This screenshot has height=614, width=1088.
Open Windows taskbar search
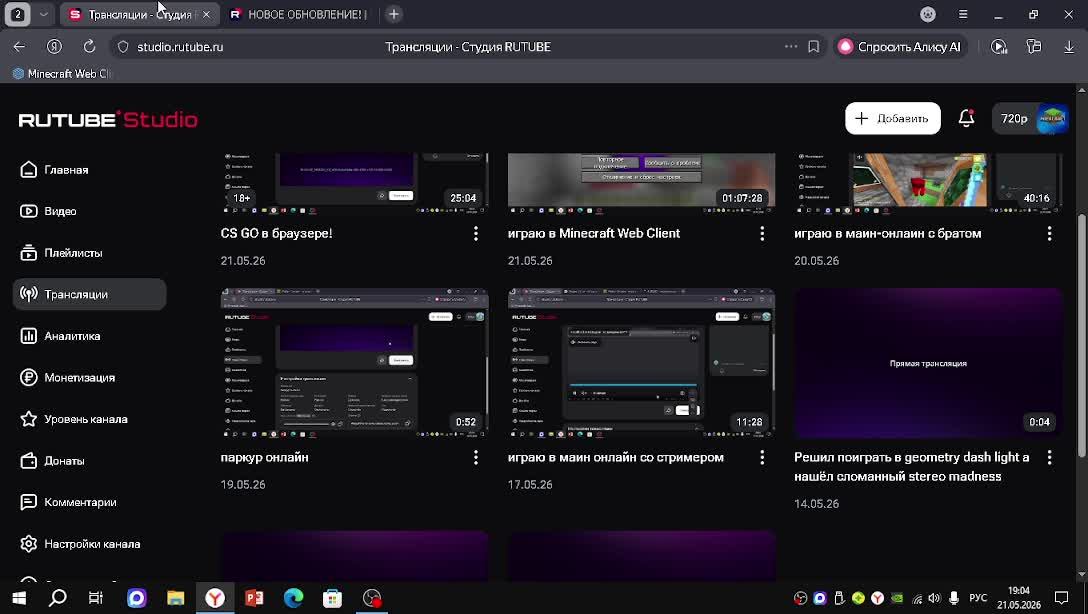[58, 597]
